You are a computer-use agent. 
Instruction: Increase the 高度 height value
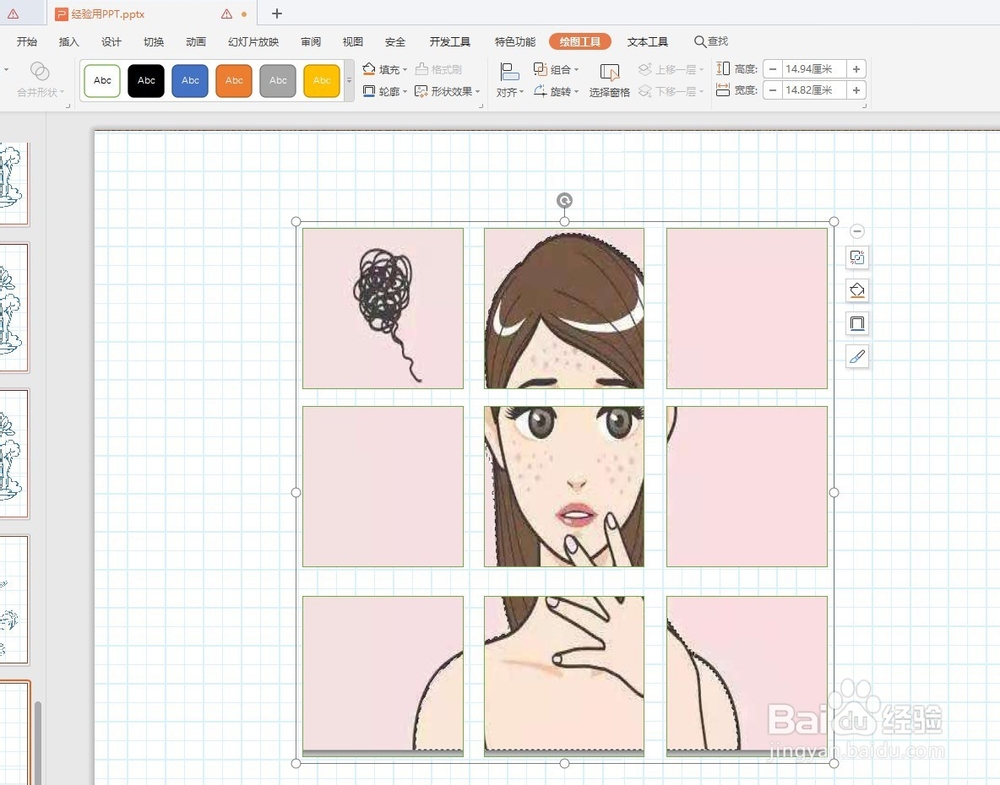coord(857,69)
